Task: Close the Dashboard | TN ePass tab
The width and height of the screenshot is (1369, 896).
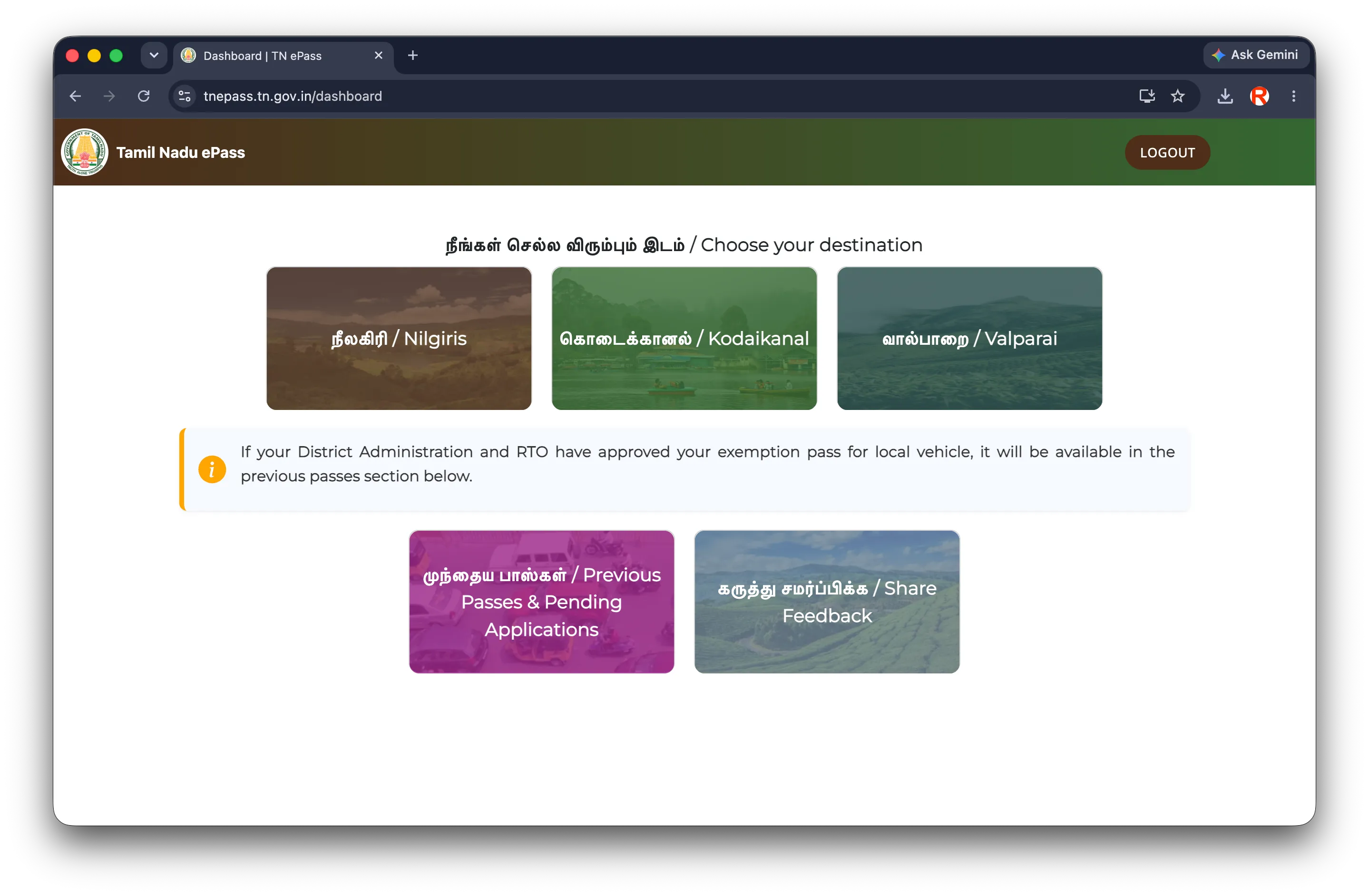Action: 379,55
